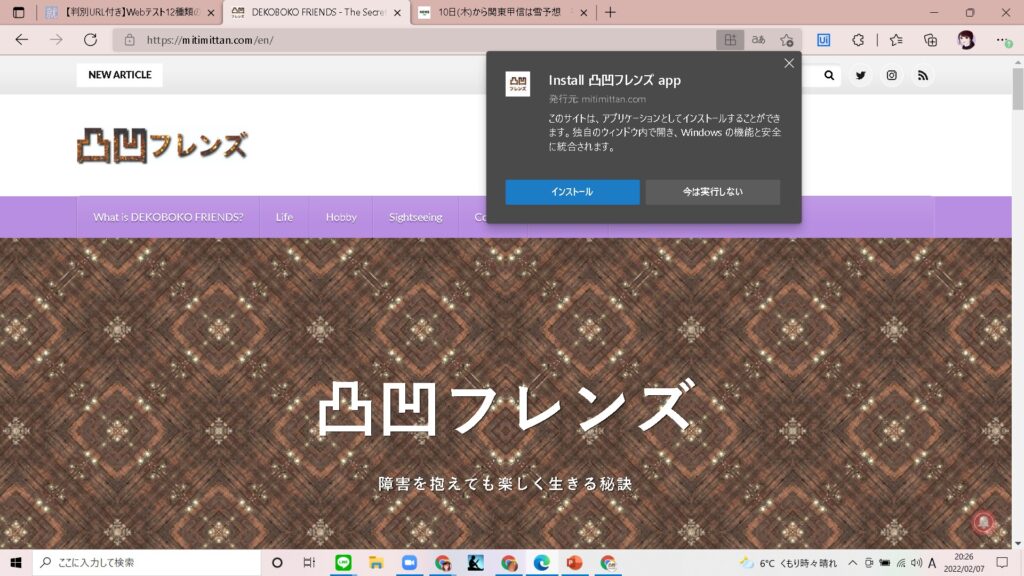Open the favorites list icon
1024x576 pixels.
click(x=896, y=40)
